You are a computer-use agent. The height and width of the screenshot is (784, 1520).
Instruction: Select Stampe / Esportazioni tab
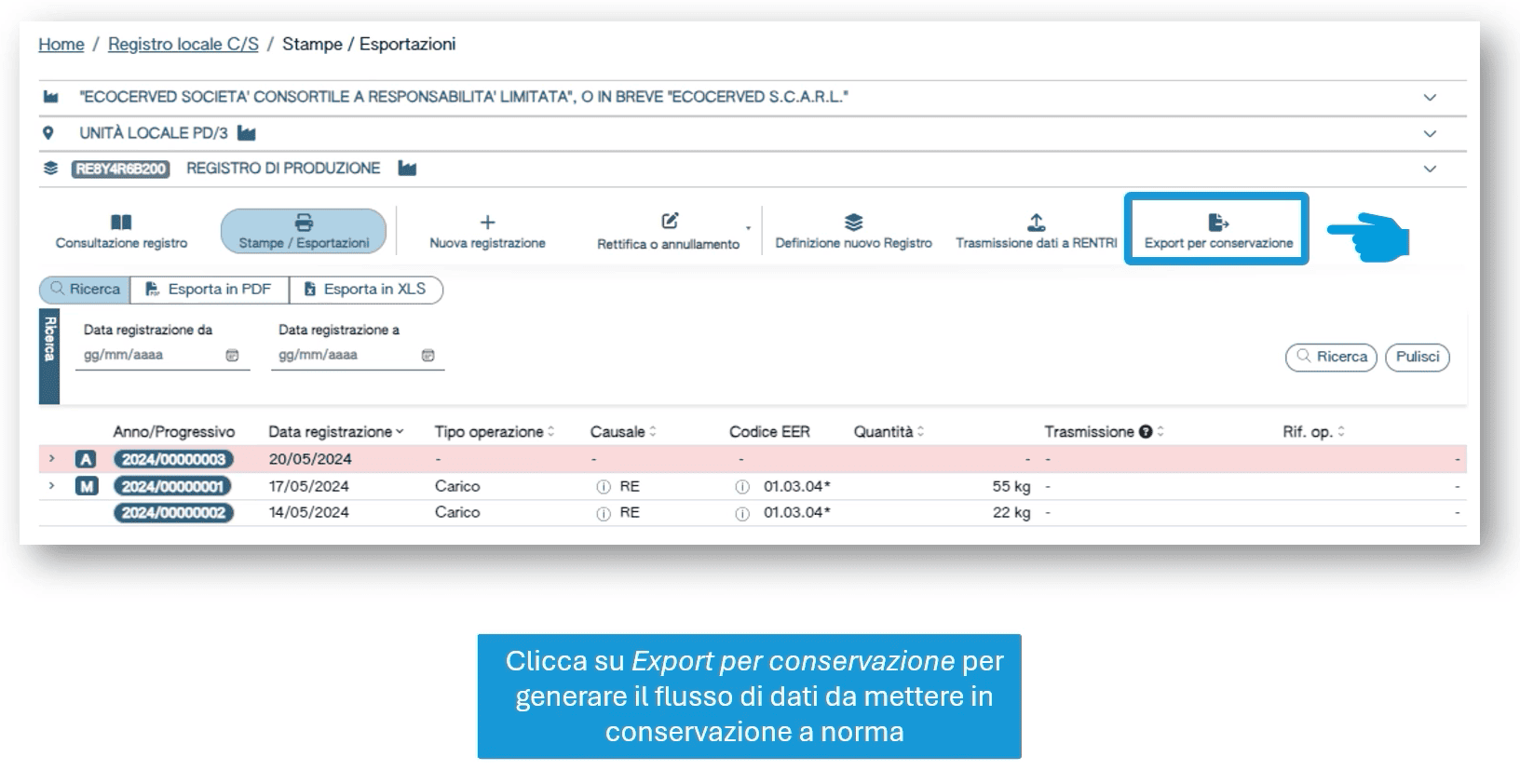(304, 232)
